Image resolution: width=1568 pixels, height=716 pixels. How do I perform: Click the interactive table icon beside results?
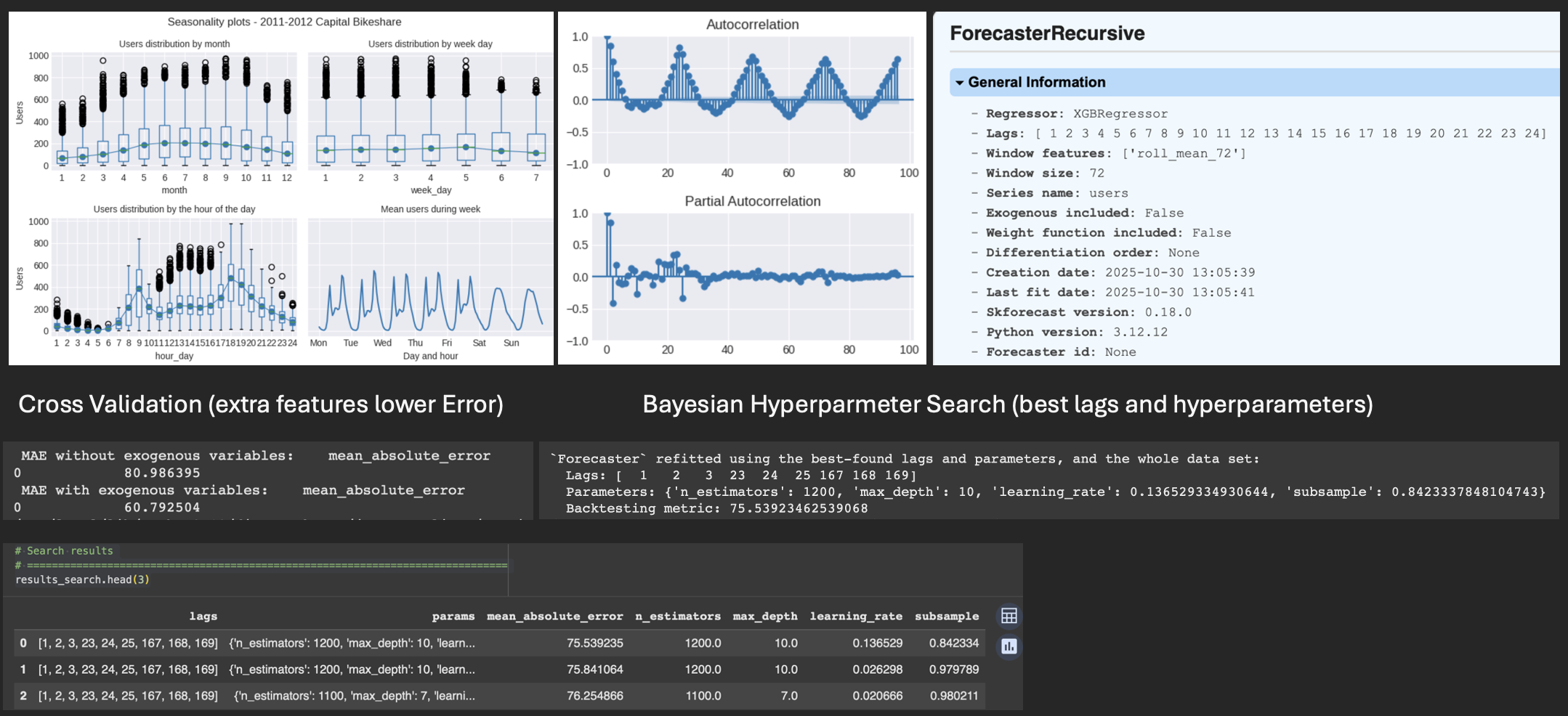tap(1009, 617)
